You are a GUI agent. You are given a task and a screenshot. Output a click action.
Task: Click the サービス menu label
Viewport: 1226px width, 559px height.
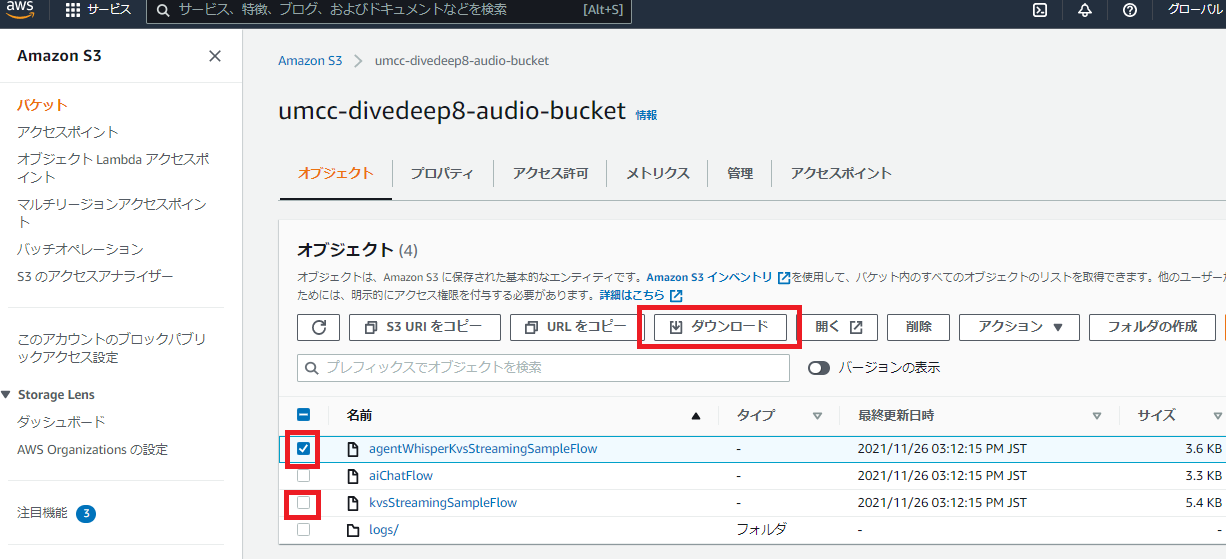tap(109, 10)
